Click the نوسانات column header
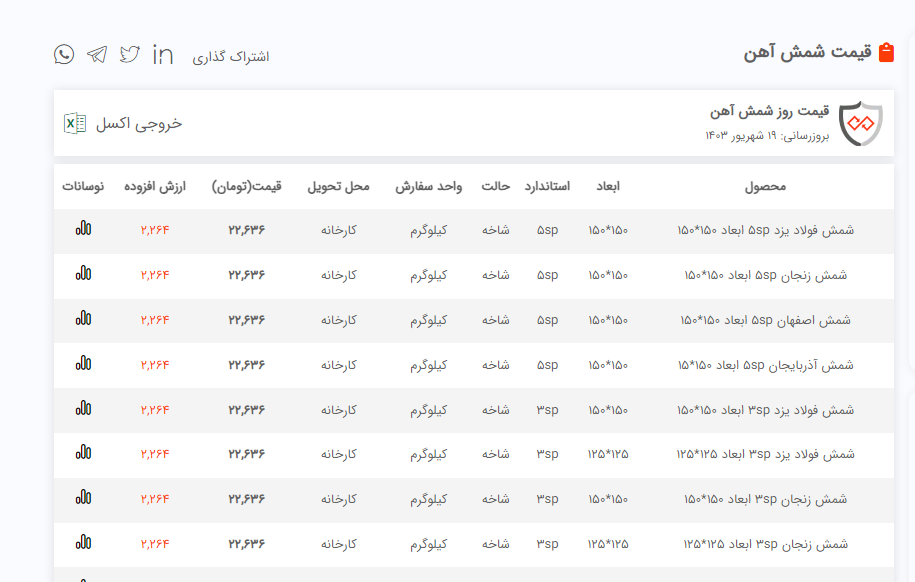Viewport: 915px width, 582px height. (x=83, y=187)
